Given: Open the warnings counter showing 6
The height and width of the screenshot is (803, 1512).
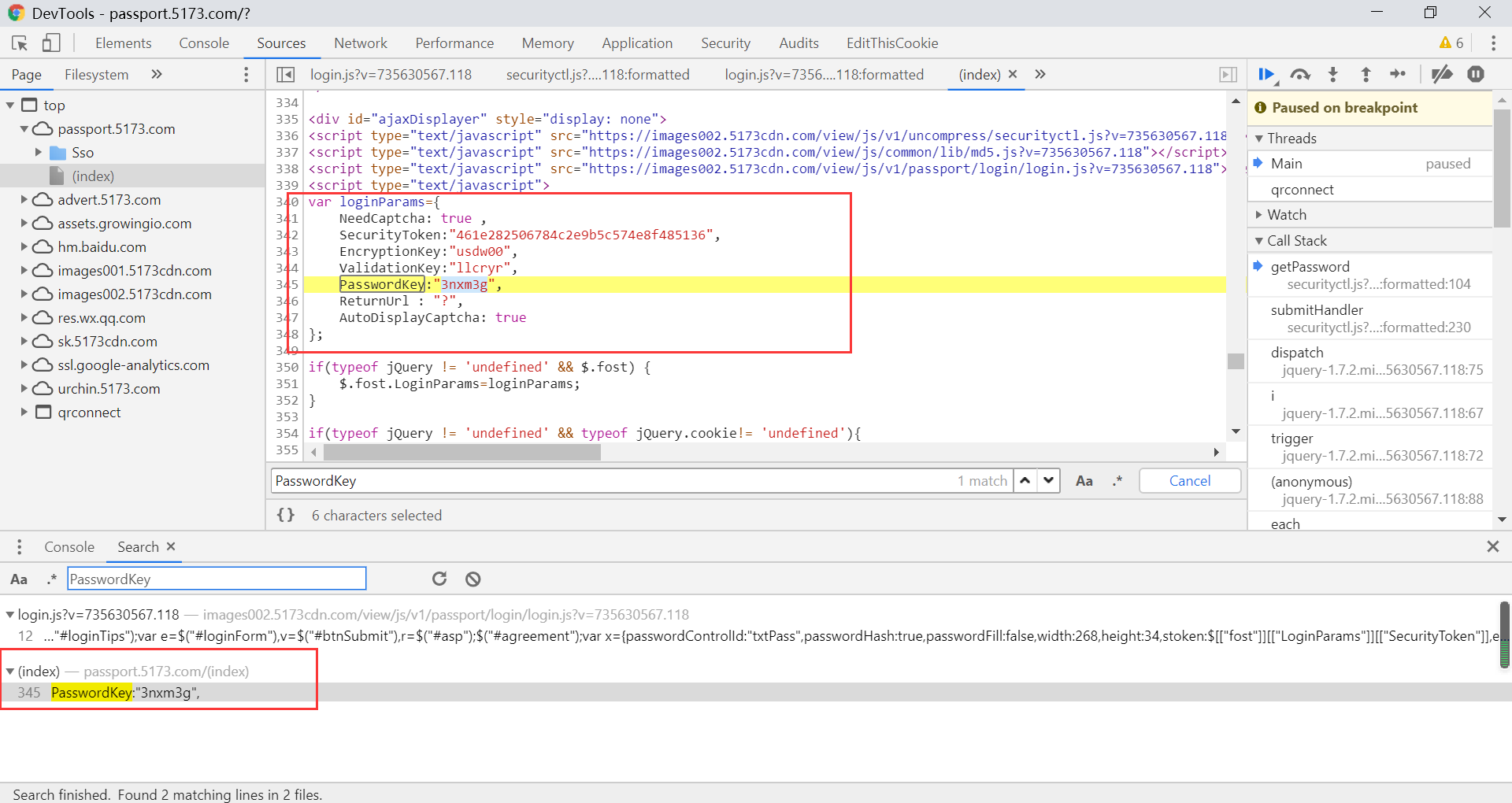Looking at the screenshot, I should pos(1451,43).
